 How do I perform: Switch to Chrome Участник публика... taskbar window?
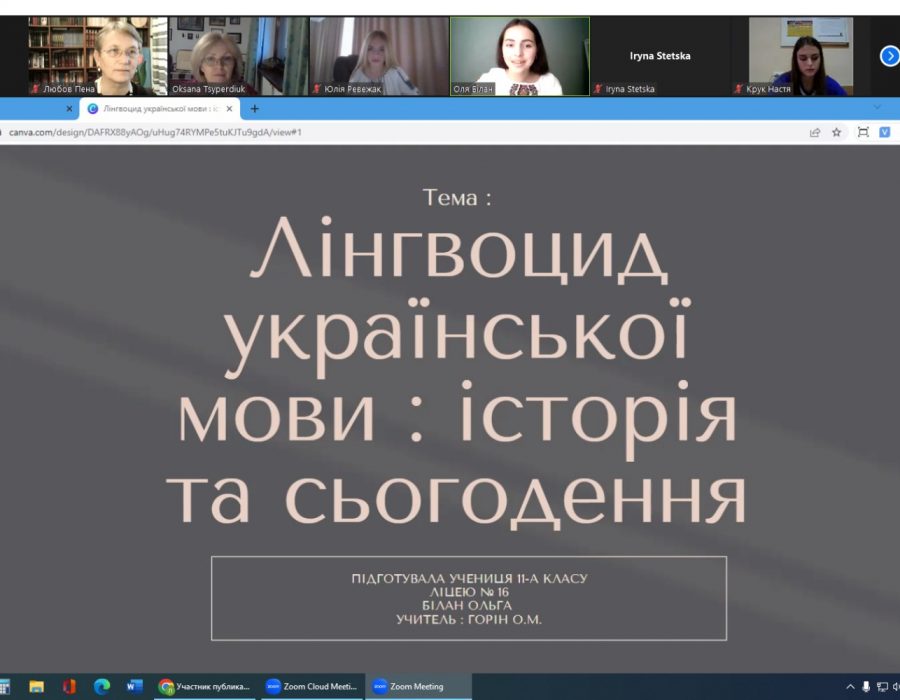click(x=206, y=687)
